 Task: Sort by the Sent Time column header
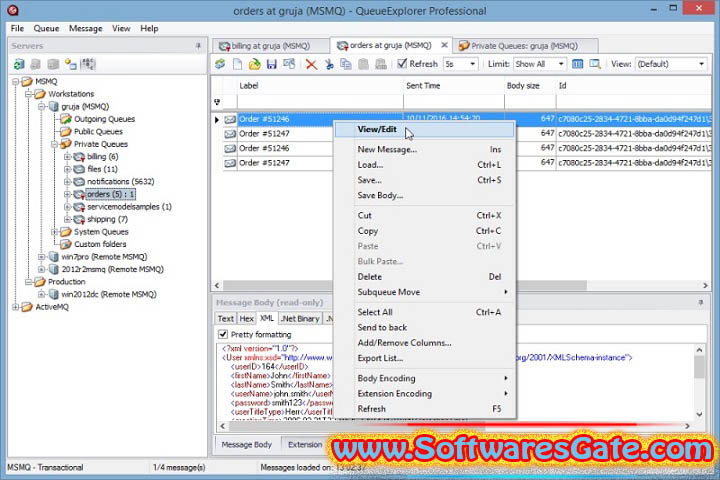tap(454, 86)
